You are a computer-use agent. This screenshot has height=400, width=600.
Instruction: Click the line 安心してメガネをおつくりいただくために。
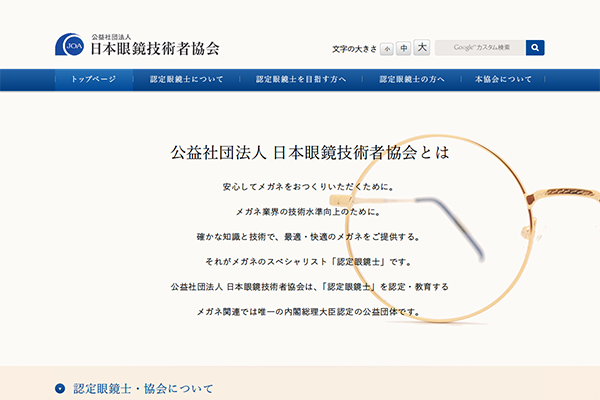[x=308, y=187]
